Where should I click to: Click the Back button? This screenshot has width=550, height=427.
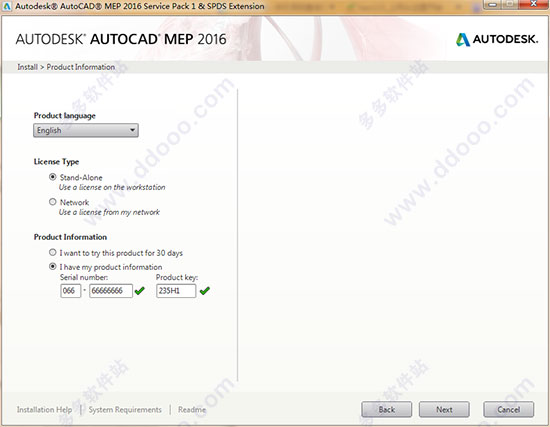(x=387, y=409)
